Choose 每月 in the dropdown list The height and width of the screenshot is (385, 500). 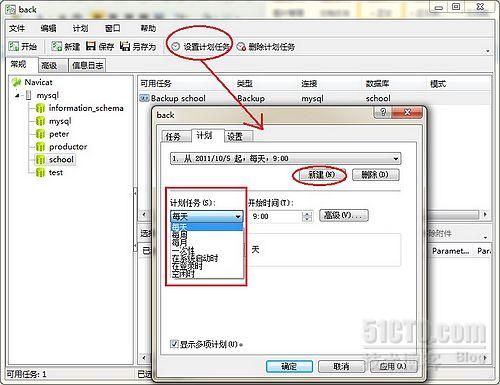207,243
